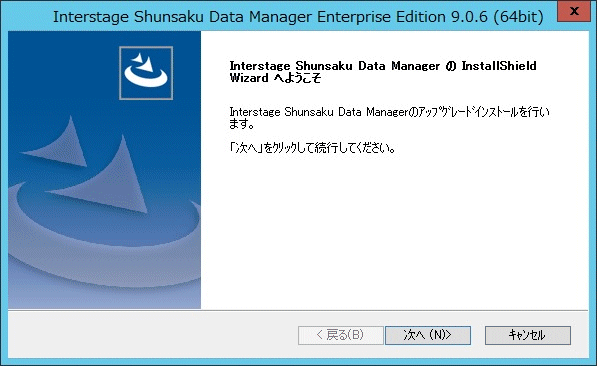Click the 'Wizard へようこそ' heading line
The height and width of the screenshot is (366, 597).
pos(275,78)
